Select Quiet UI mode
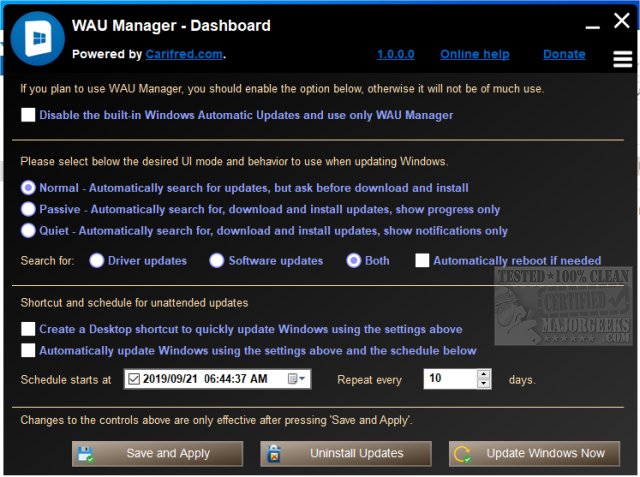640x477 pixels. [x=29, y=231]
